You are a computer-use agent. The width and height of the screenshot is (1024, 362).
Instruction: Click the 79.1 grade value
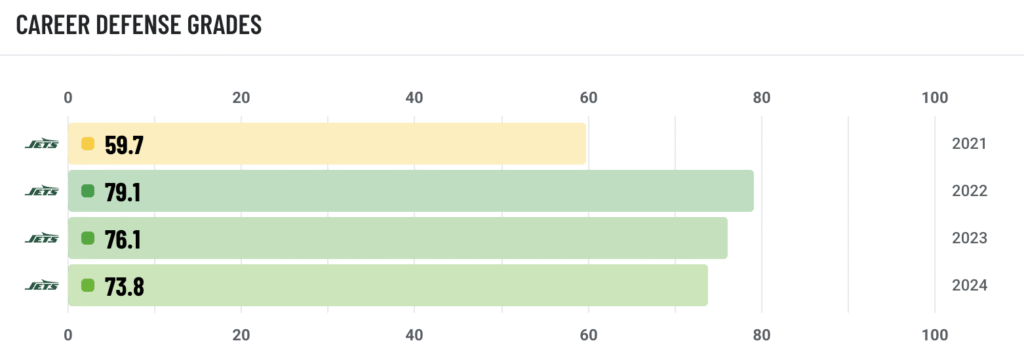click(123, 191)
